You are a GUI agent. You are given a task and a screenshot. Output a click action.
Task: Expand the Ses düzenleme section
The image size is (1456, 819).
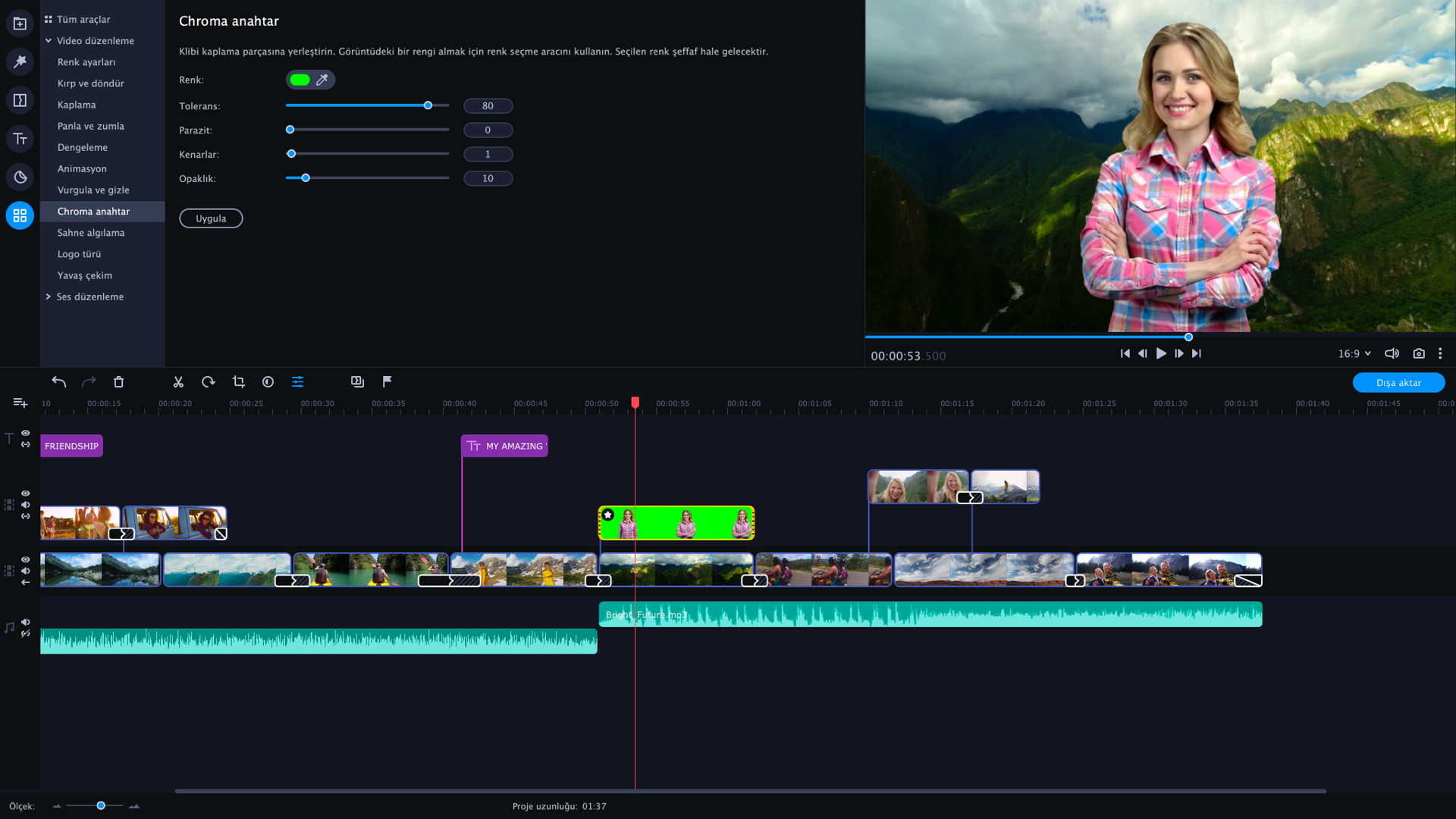(x=49, y=297)
